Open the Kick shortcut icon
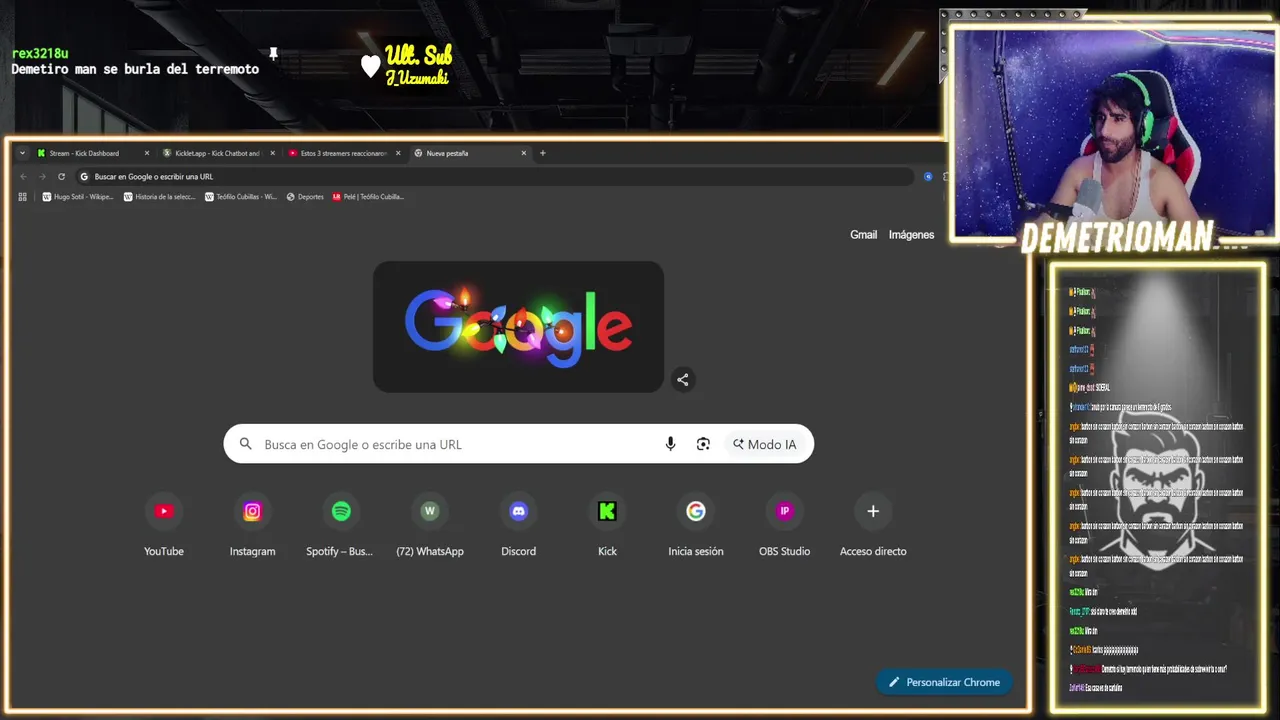 [607, 511]
